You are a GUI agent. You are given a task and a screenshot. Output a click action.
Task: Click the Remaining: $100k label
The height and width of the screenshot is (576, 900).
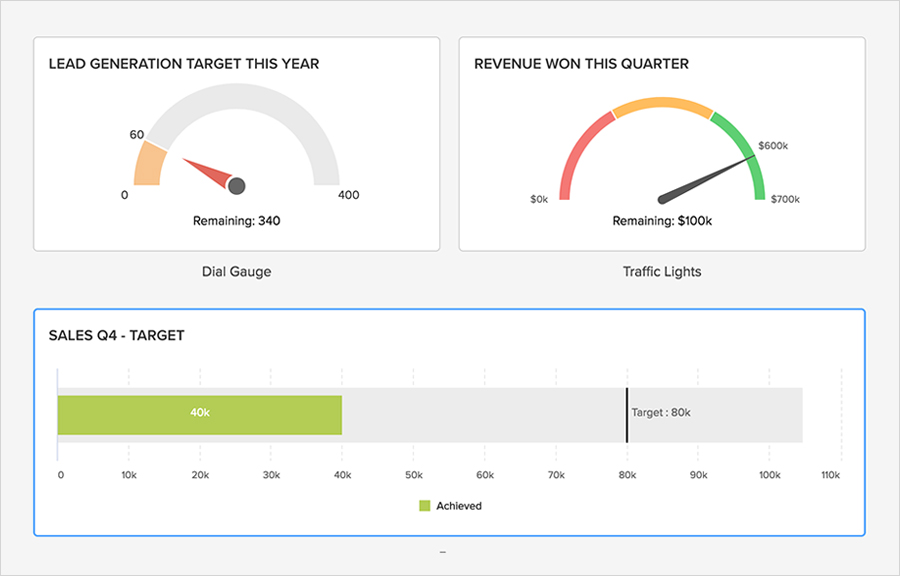tap(662, 221)
